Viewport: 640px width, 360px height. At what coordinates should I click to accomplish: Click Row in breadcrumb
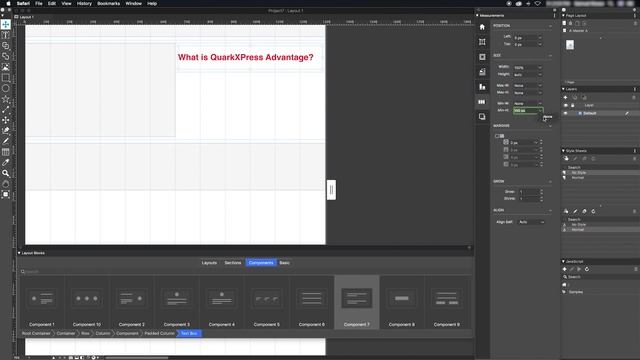pyautogui.click(x=85, y=333)
